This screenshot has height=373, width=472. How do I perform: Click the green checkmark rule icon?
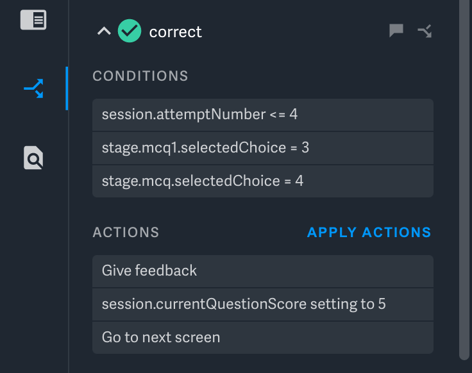coord(129,31)
